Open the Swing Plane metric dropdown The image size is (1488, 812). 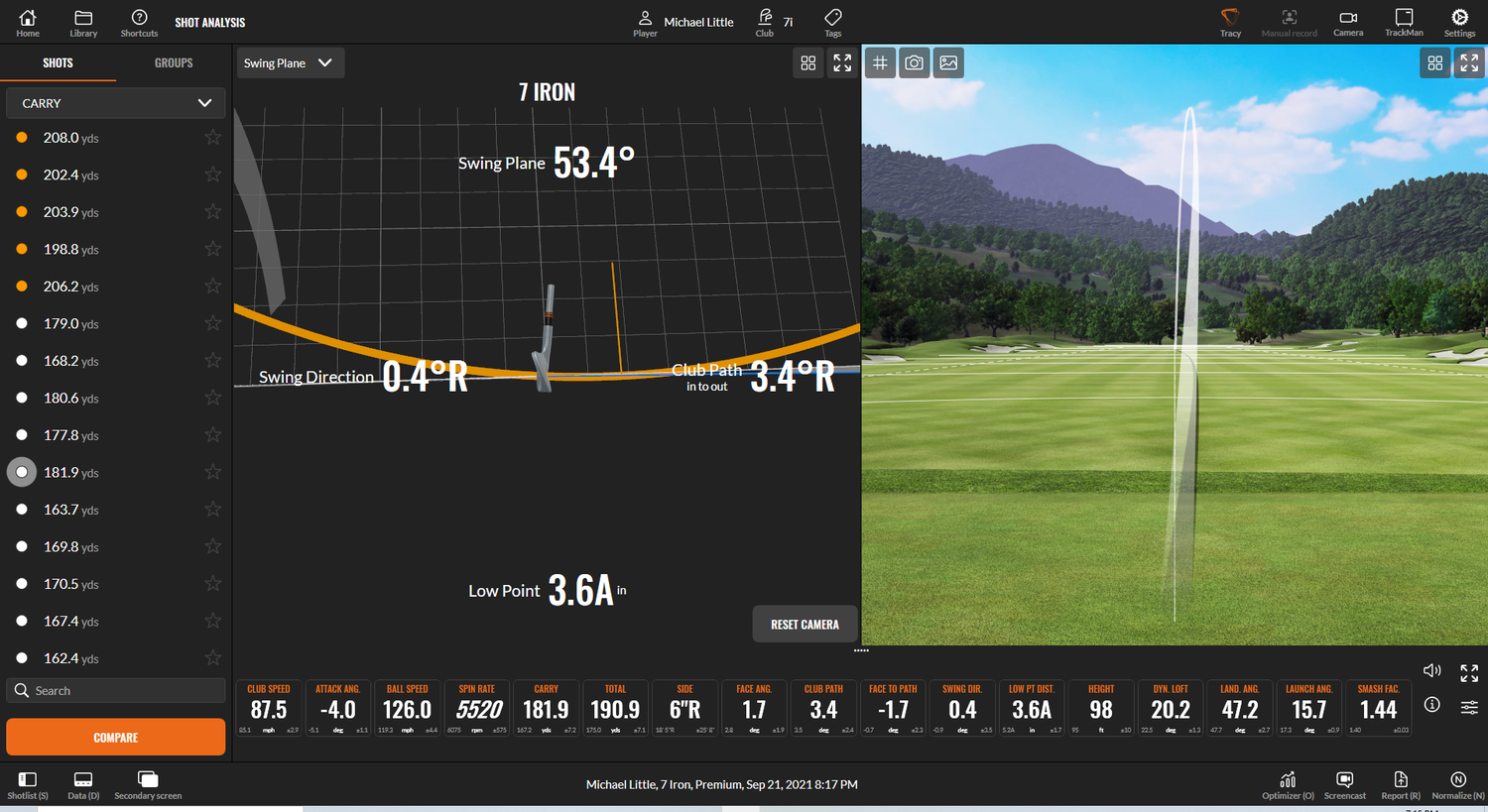pyautogui.click(x=290, y=62)
